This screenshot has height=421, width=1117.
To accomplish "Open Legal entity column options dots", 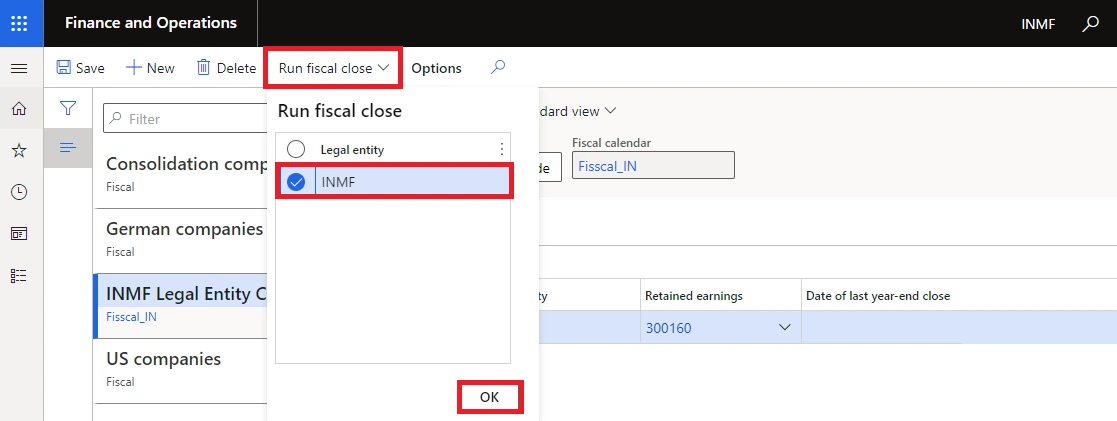I will pyautogui.click(x=502, y=149).
